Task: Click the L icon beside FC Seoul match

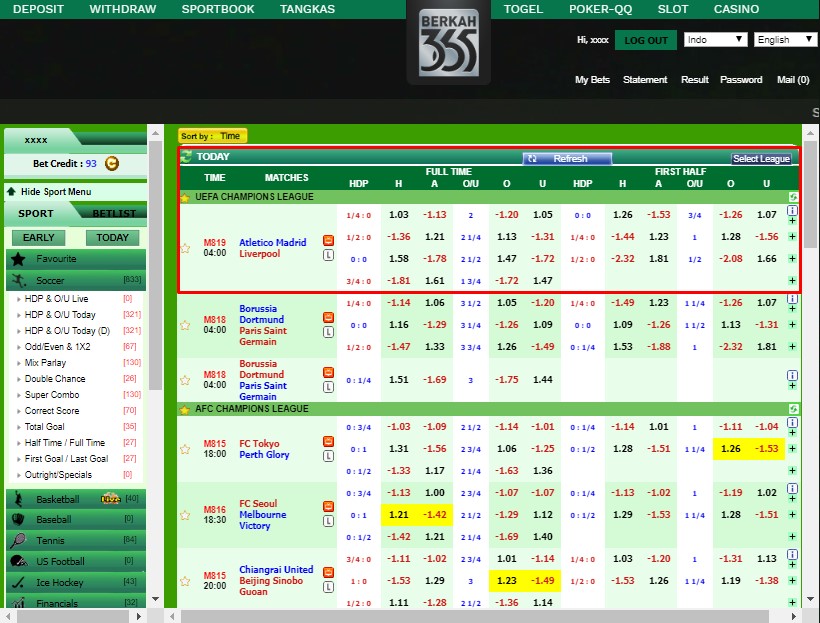Action: point(328,521)
